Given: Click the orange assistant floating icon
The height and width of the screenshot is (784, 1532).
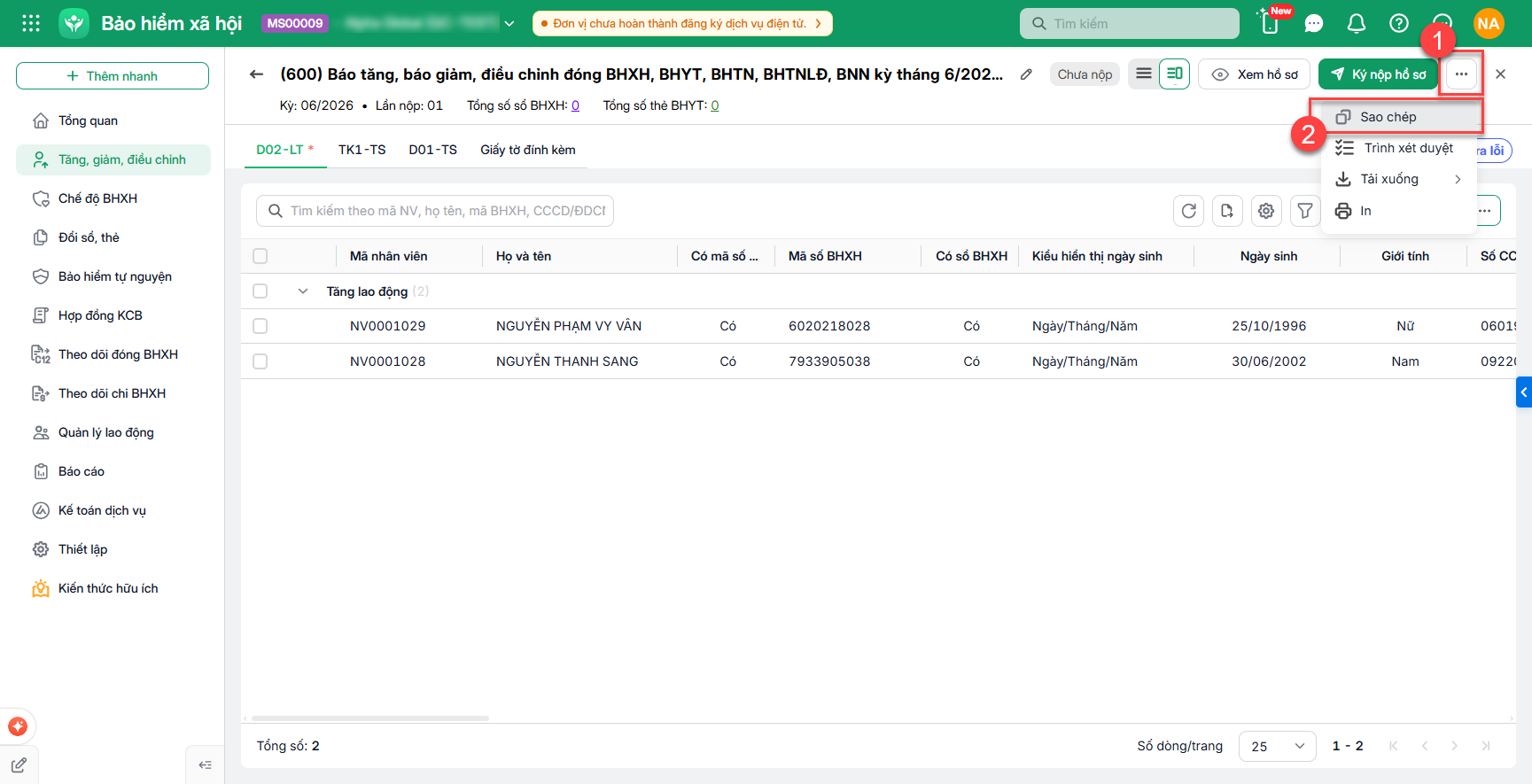Looking at the screenshot, I should (x=18, y=726).
